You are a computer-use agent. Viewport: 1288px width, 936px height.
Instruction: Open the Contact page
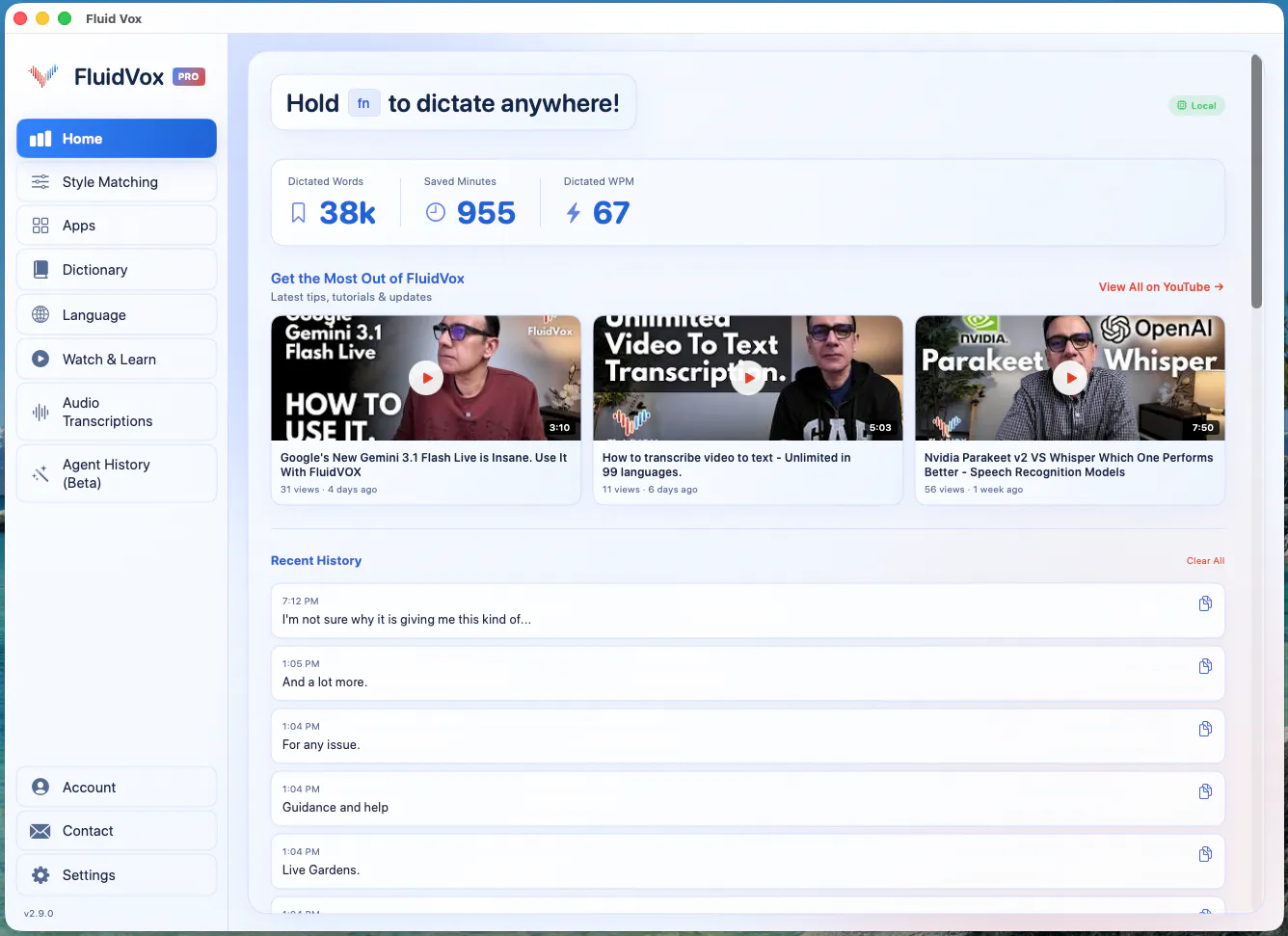click(x=117, y=831)
